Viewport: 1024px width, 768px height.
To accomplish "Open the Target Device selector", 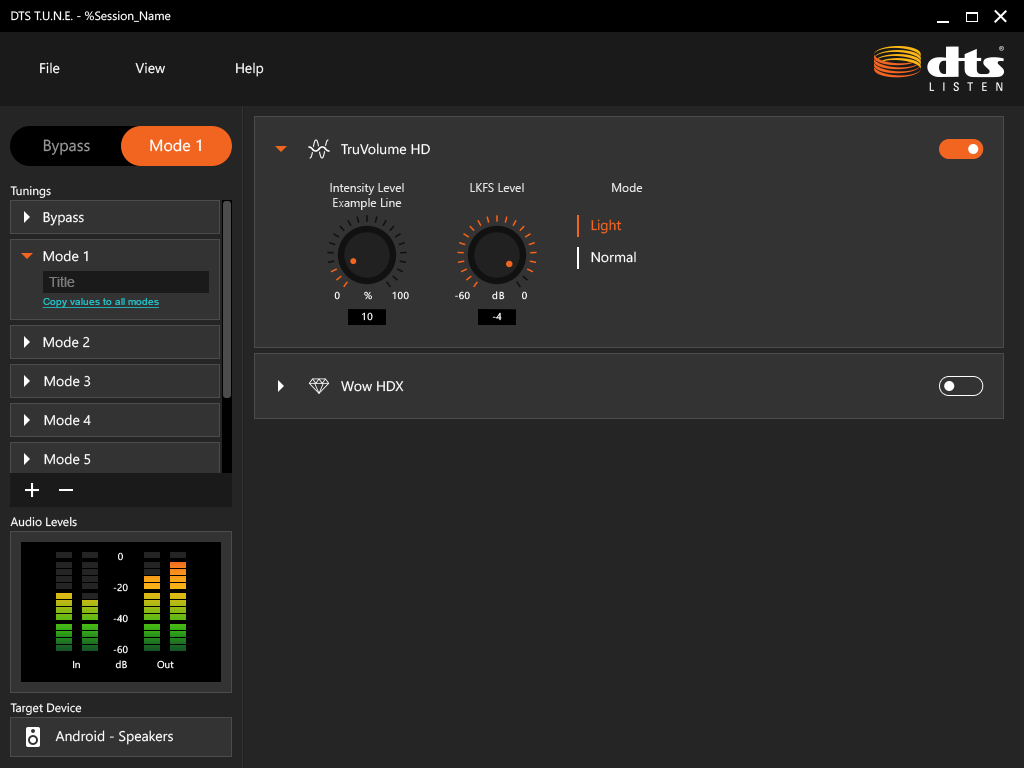I will coord(121,737).
